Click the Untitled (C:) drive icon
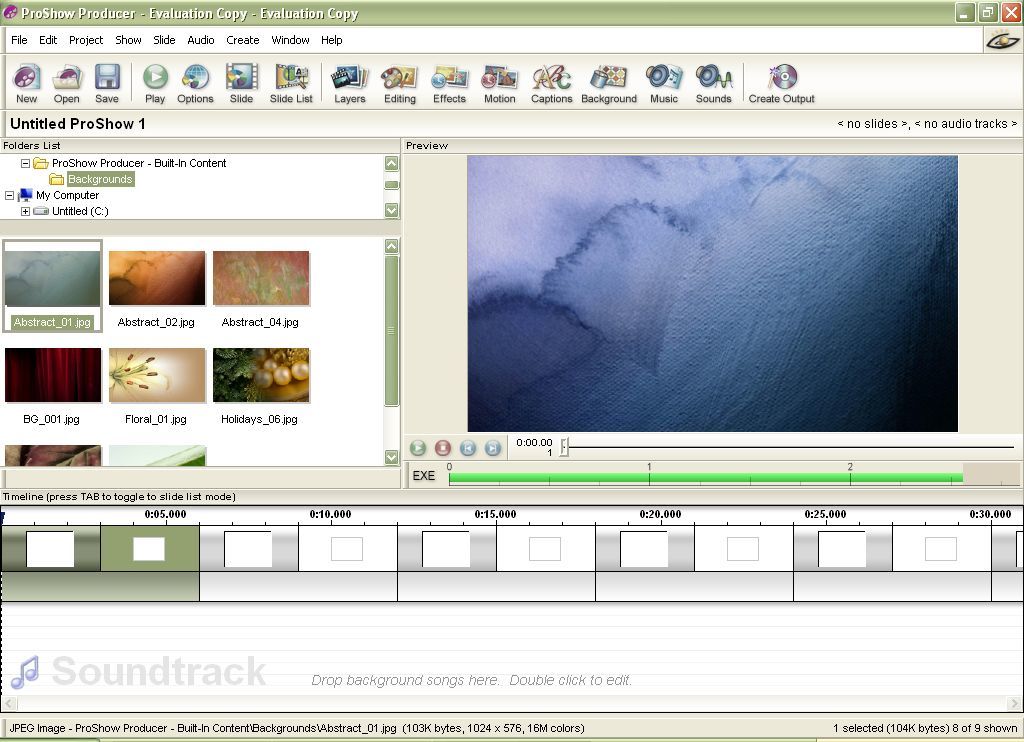Image resolution: width=1024 pixels, height=742 pixels. point(41,211)
